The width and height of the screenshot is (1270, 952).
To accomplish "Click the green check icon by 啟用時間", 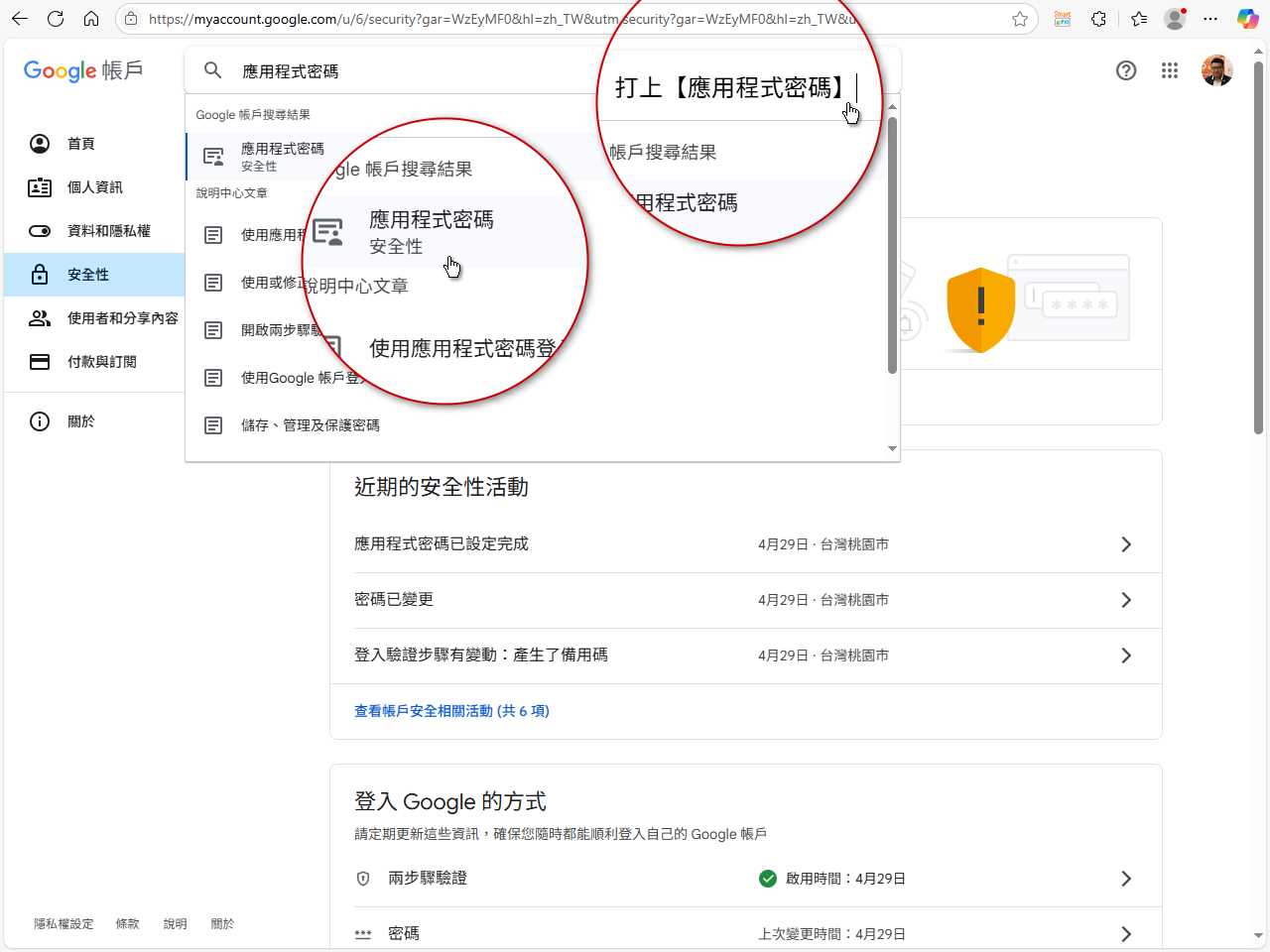I will [768, 879].
